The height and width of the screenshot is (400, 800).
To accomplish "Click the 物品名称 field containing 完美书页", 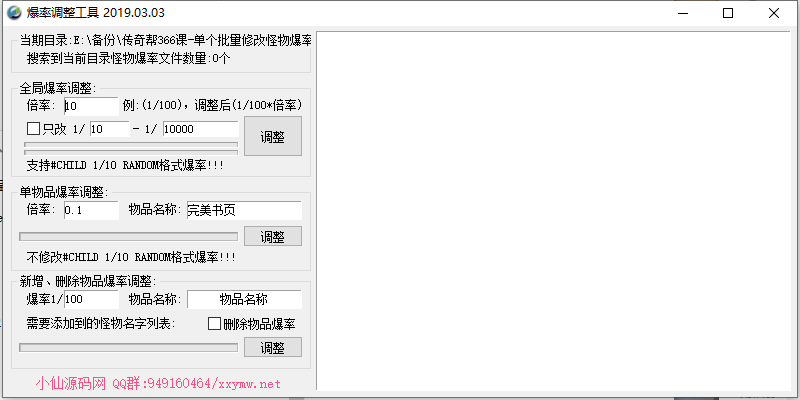I will coord(244,210).
